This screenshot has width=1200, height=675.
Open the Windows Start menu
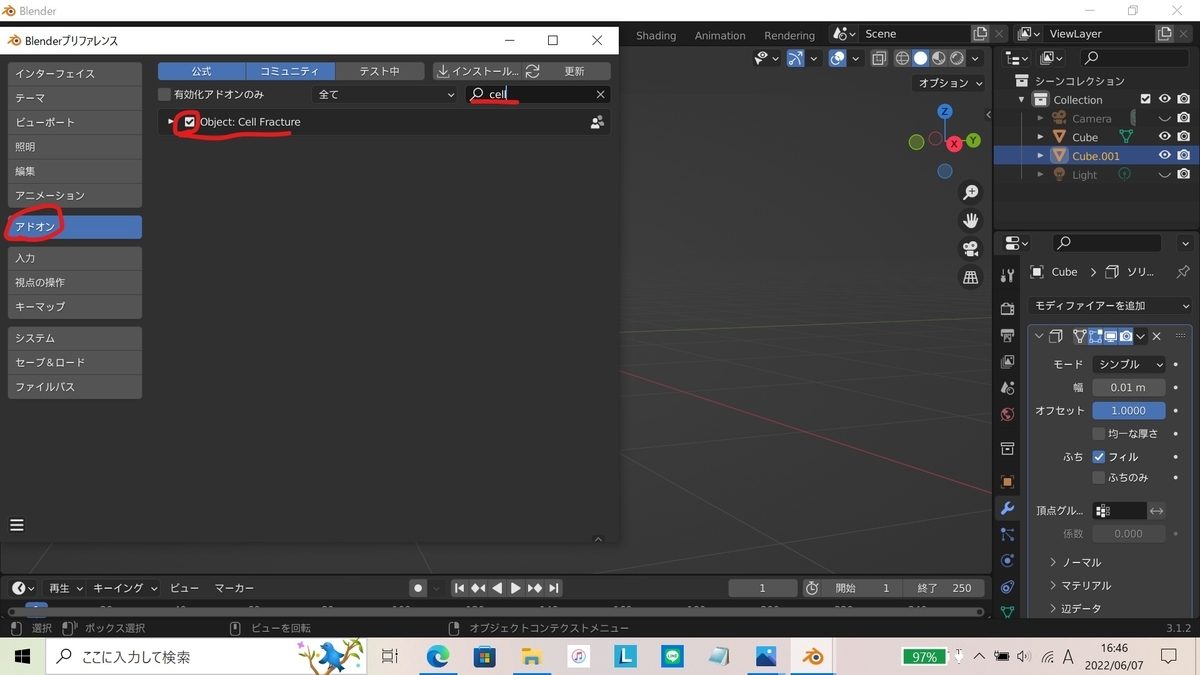pos(22,657)
